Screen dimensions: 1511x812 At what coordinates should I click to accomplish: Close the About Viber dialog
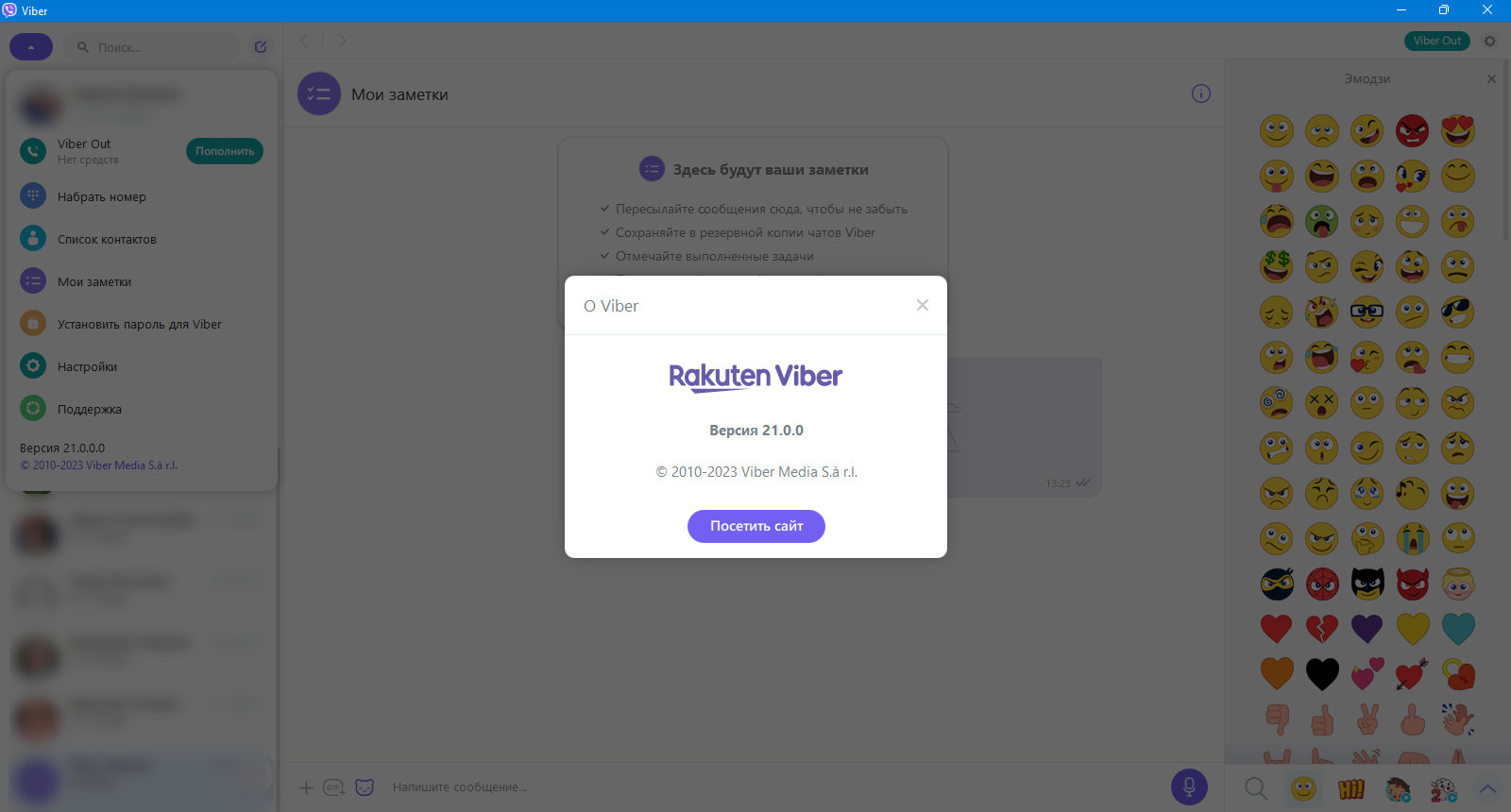coord(923,305)
